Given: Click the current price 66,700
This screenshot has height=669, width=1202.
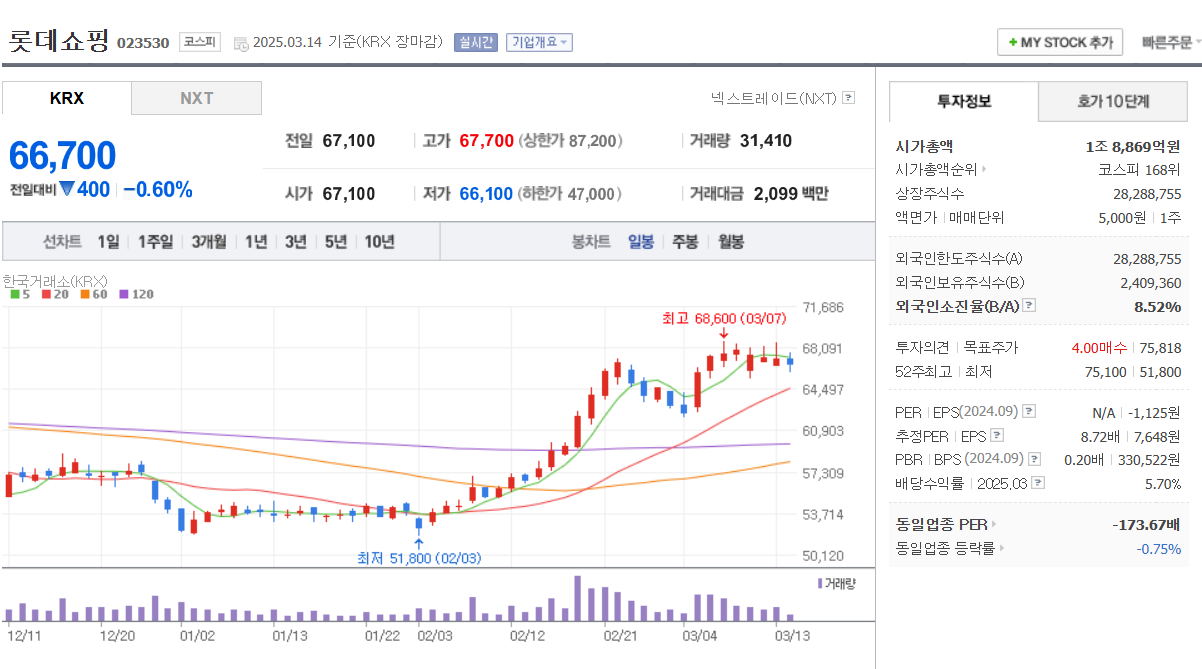Looking at the screenshot, I should (62, 156).
